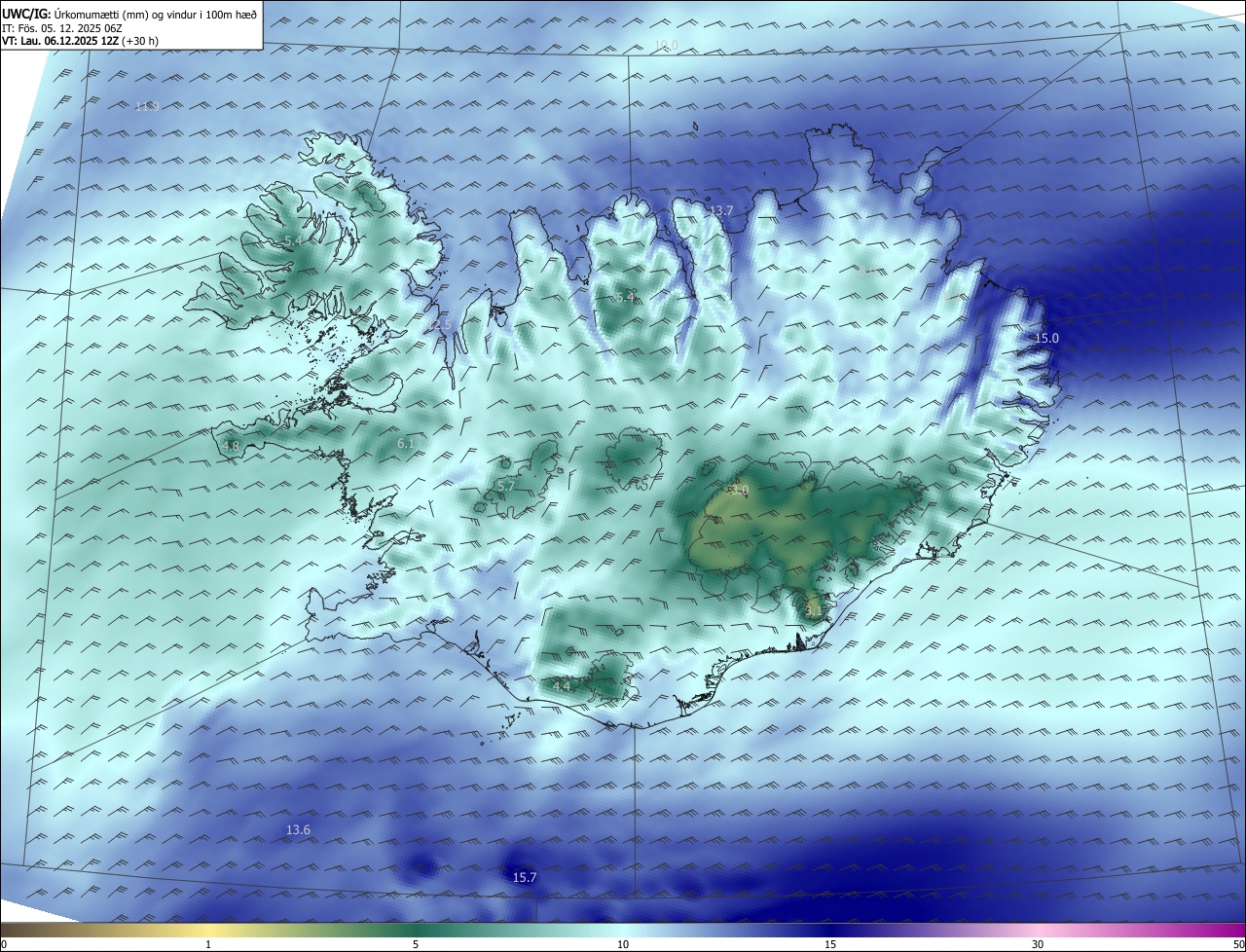The width and height of the screenshot is (1246, 952).
Task: Click the 10.0 value label on the map
Action: pos(666,46)
